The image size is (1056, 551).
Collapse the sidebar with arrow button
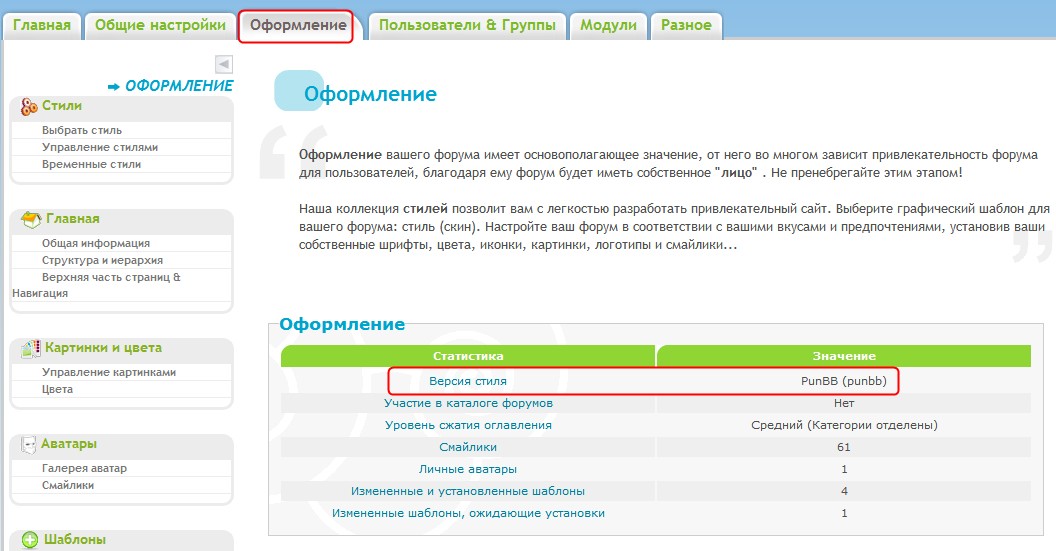(x=224, y=64)
